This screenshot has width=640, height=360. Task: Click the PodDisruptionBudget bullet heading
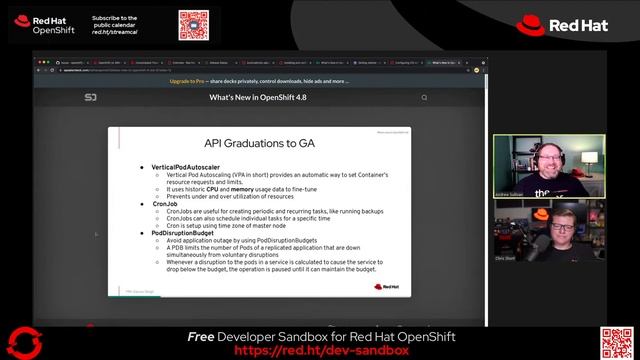pyautogui.click(x=182, y=233)
